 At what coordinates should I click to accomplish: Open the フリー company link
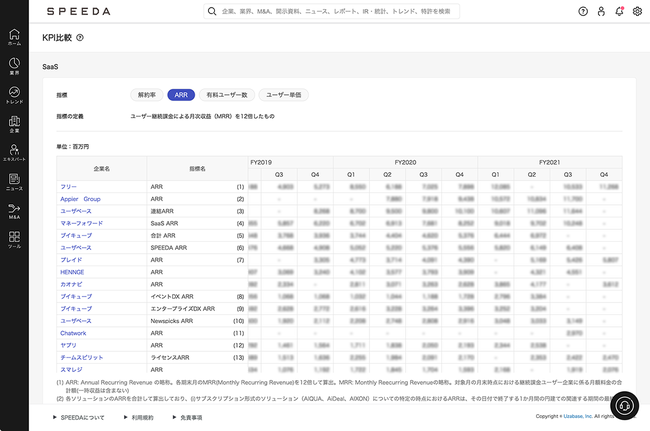[68, 187]
